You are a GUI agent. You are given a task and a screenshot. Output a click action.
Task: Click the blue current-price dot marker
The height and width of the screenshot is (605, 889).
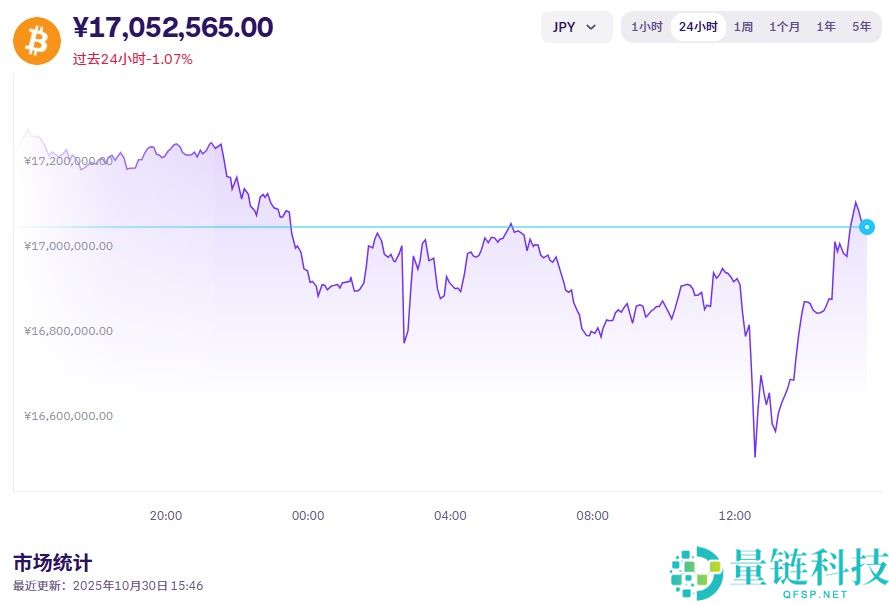coord(867,227)
